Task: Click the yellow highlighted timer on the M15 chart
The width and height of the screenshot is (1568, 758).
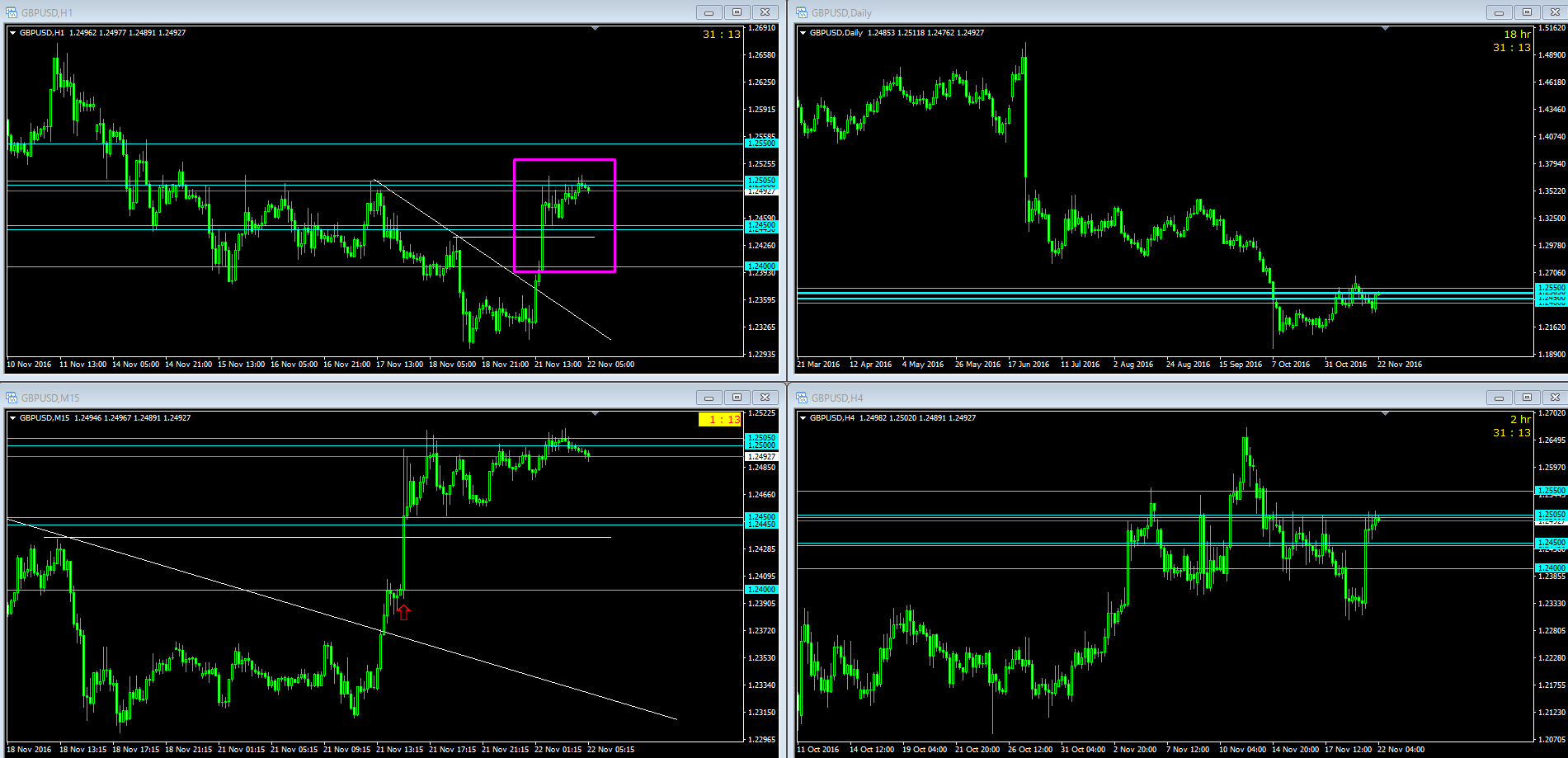Action: [719, 420]
